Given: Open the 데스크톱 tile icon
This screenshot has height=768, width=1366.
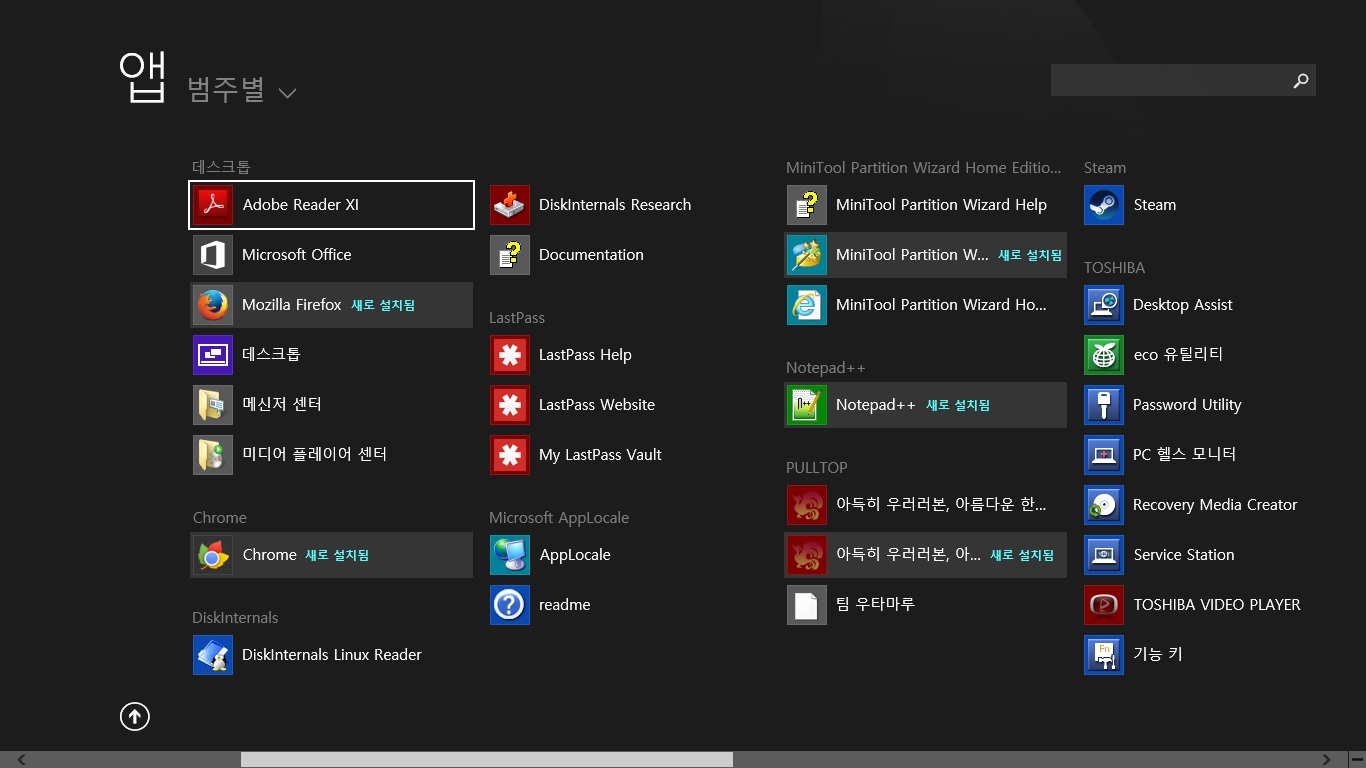Looking at the screenshot, I should pos(213,355).
